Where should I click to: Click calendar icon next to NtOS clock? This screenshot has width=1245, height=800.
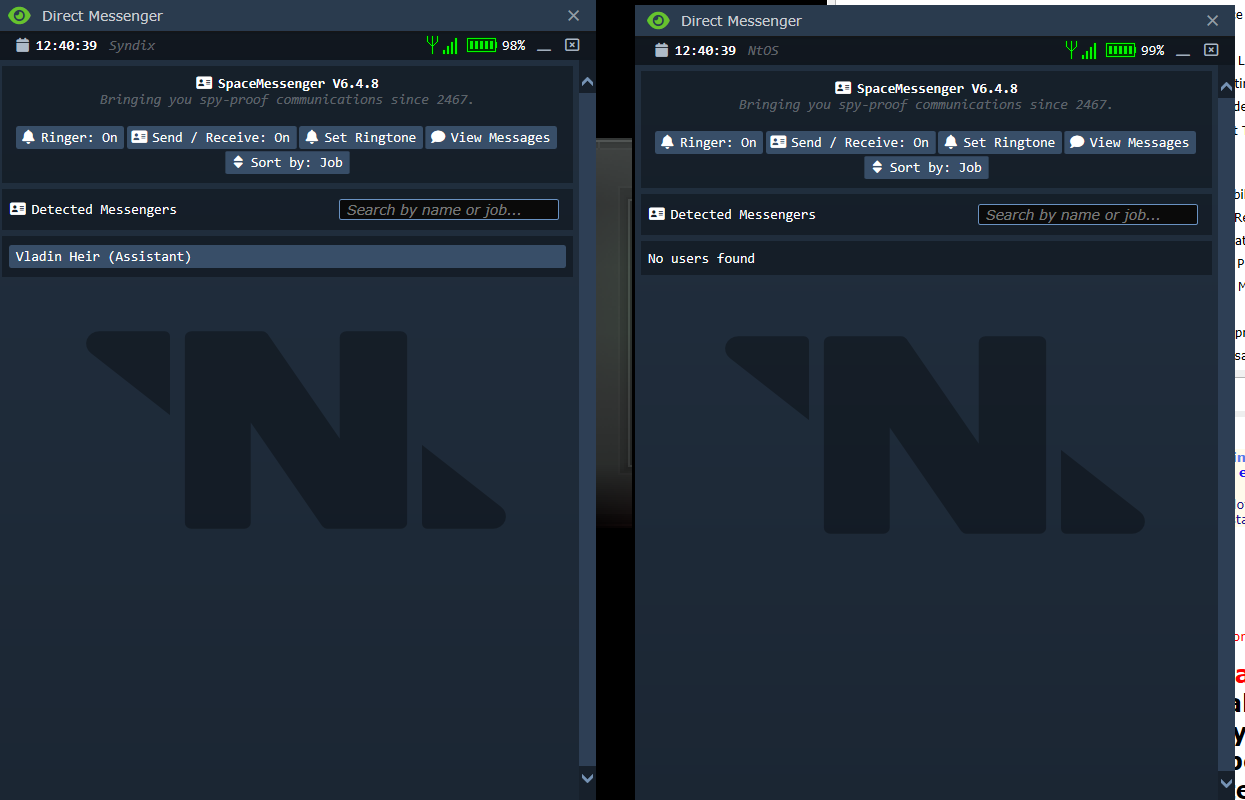pos(661,50)
